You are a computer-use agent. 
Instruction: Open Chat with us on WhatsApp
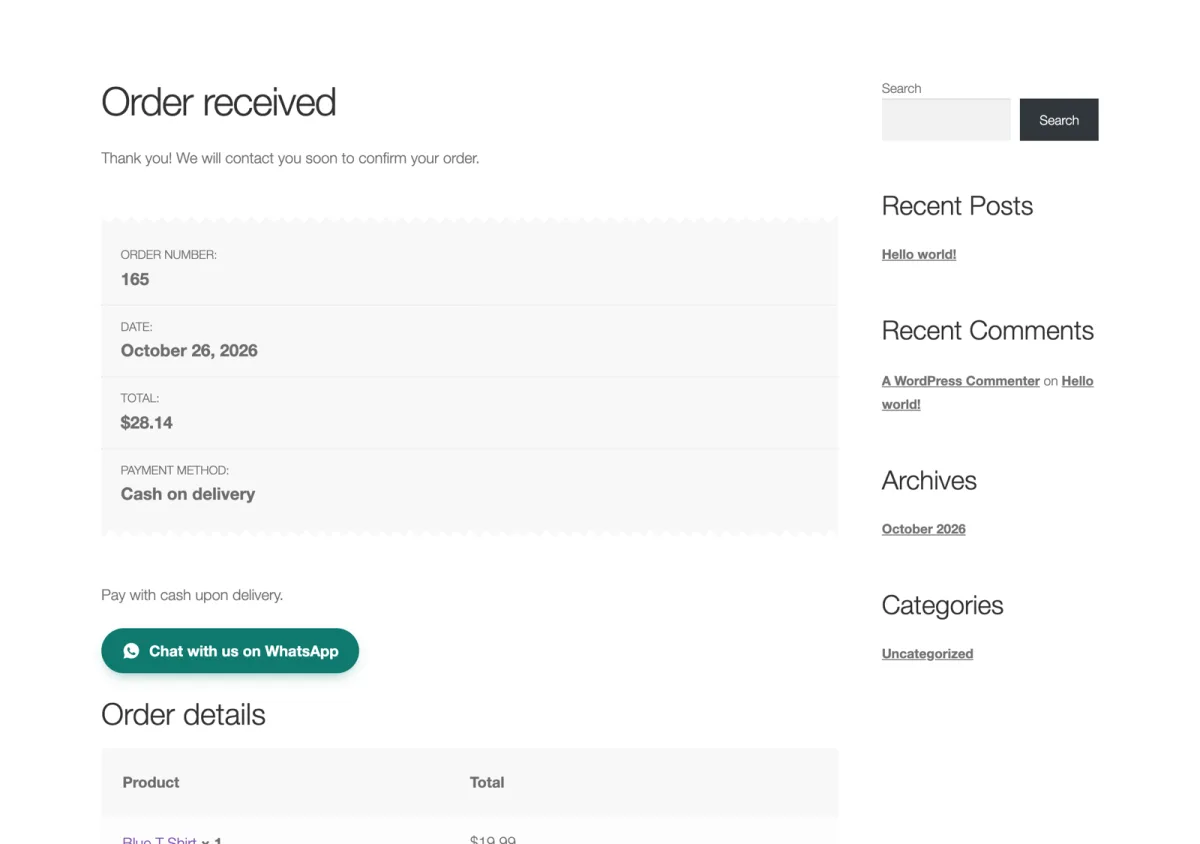[230, 651]
